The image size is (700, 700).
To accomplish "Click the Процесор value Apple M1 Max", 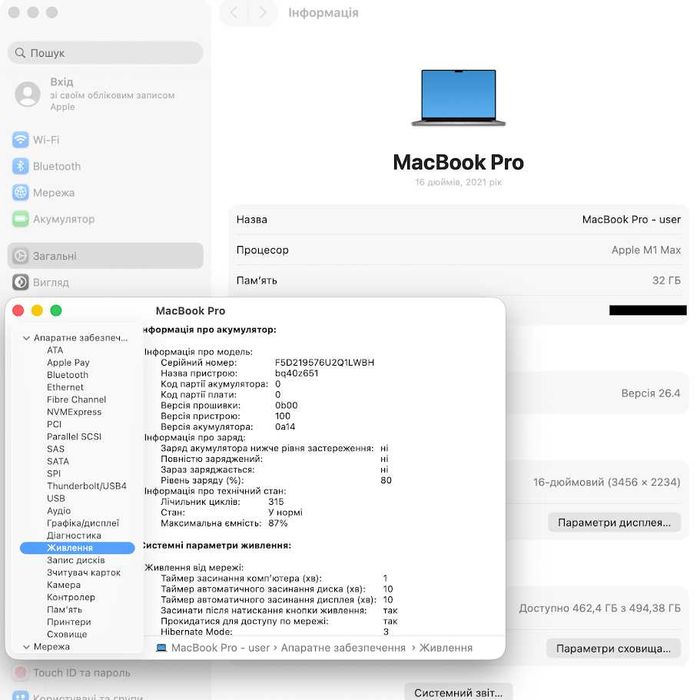I will 646,250.
